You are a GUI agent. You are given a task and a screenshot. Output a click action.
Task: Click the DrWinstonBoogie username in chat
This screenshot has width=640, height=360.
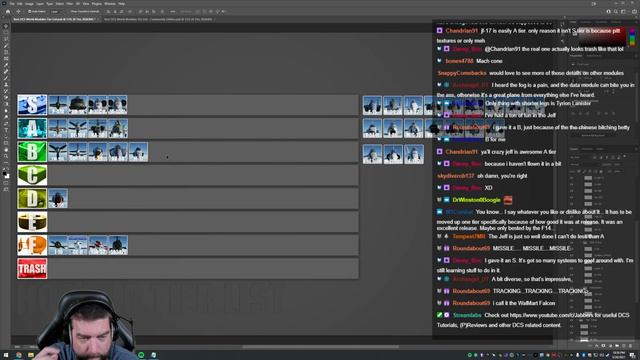[476, 200]
